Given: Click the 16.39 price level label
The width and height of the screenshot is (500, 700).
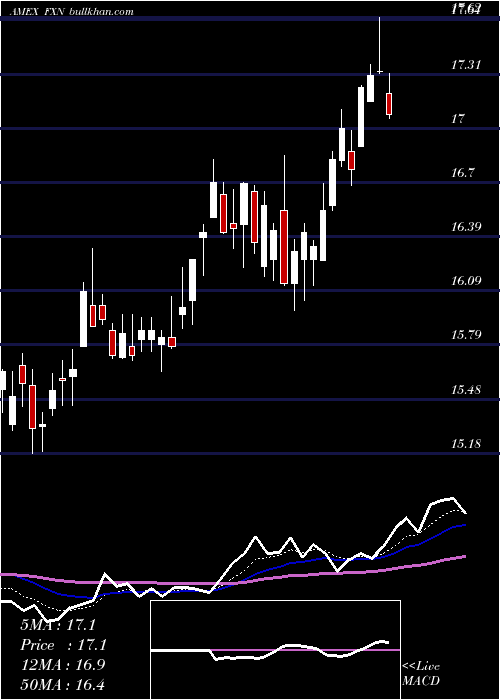Looking at the screenshot, I should (466, 227).
